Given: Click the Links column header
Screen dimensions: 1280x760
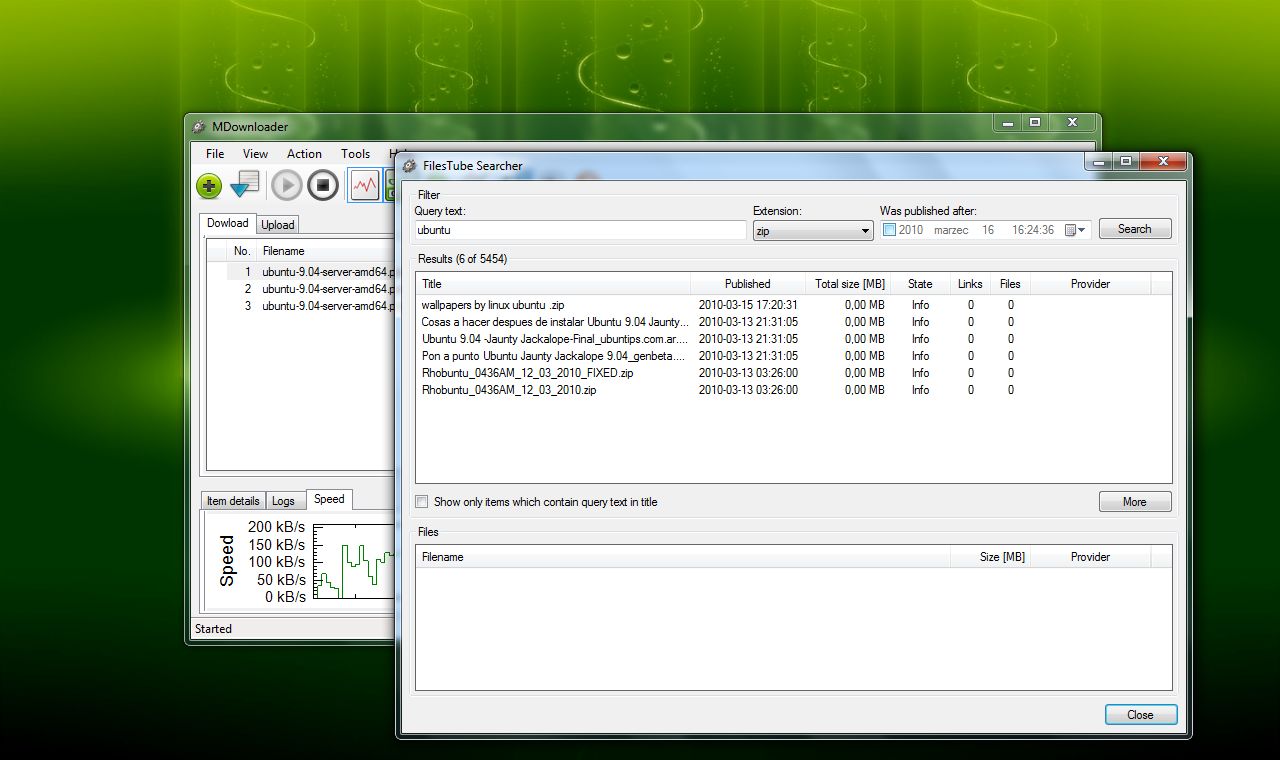Looking at the screenshot, I should 970,284.
